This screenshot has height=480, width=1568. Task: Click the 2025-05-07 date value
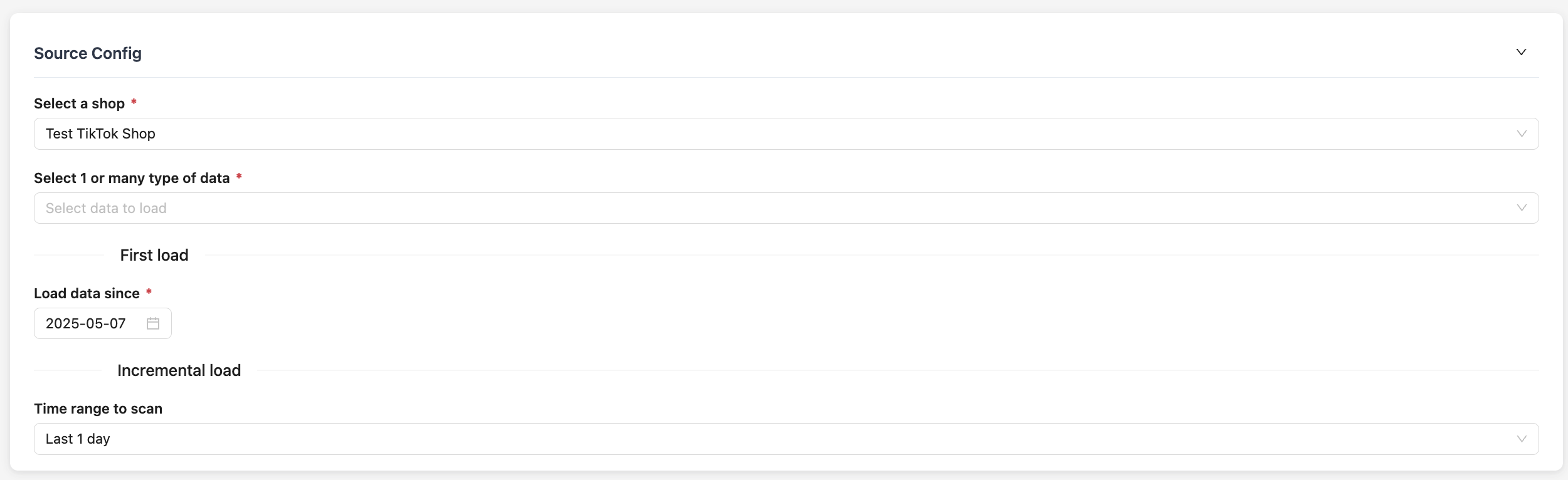click(x=86, y=323)
